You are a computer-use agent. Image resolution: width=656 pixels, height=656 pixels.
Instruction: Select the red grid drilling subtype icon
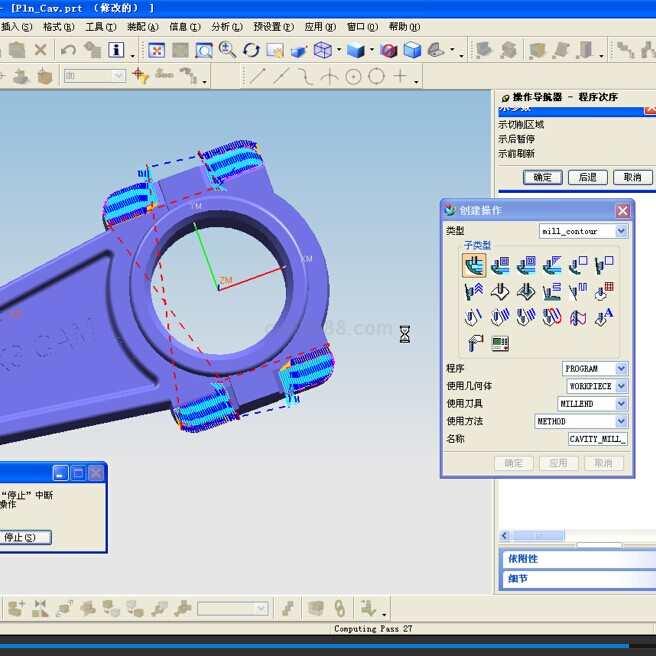(x=604, y=292)
